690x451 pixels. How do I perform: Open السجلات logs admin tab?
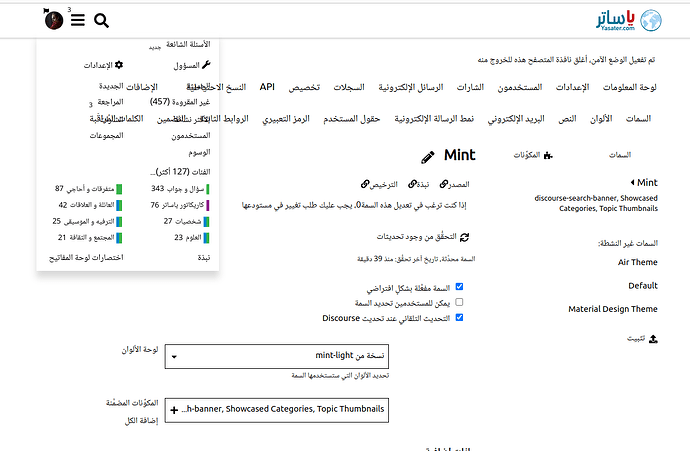[349, 87]
